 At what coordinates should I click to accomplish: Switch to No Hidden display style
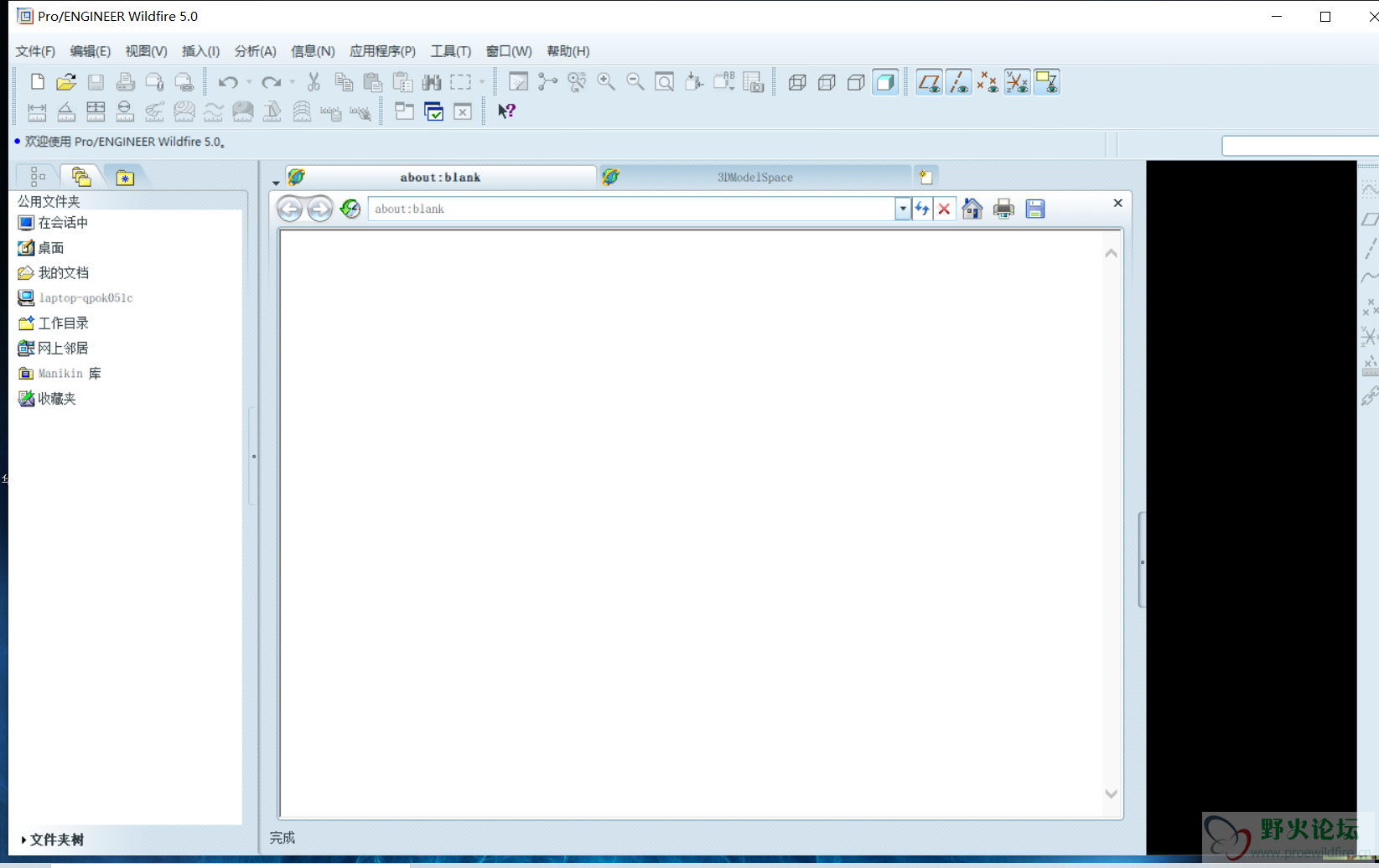(x=856, y=82)
